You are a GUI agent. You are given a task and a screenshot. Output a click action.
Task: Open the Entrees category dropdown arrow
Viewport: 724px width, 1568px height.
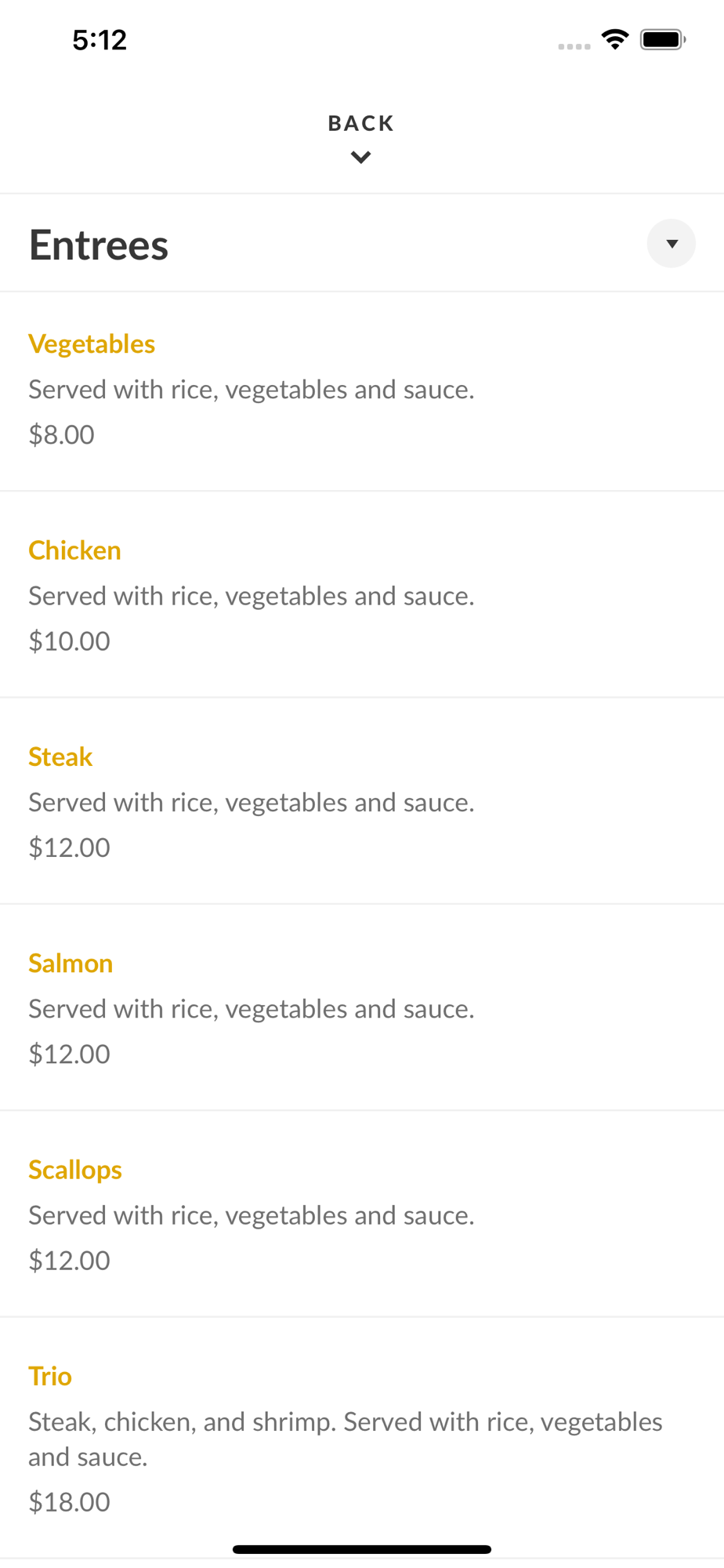pyautogui.click(x=672, y=244)
